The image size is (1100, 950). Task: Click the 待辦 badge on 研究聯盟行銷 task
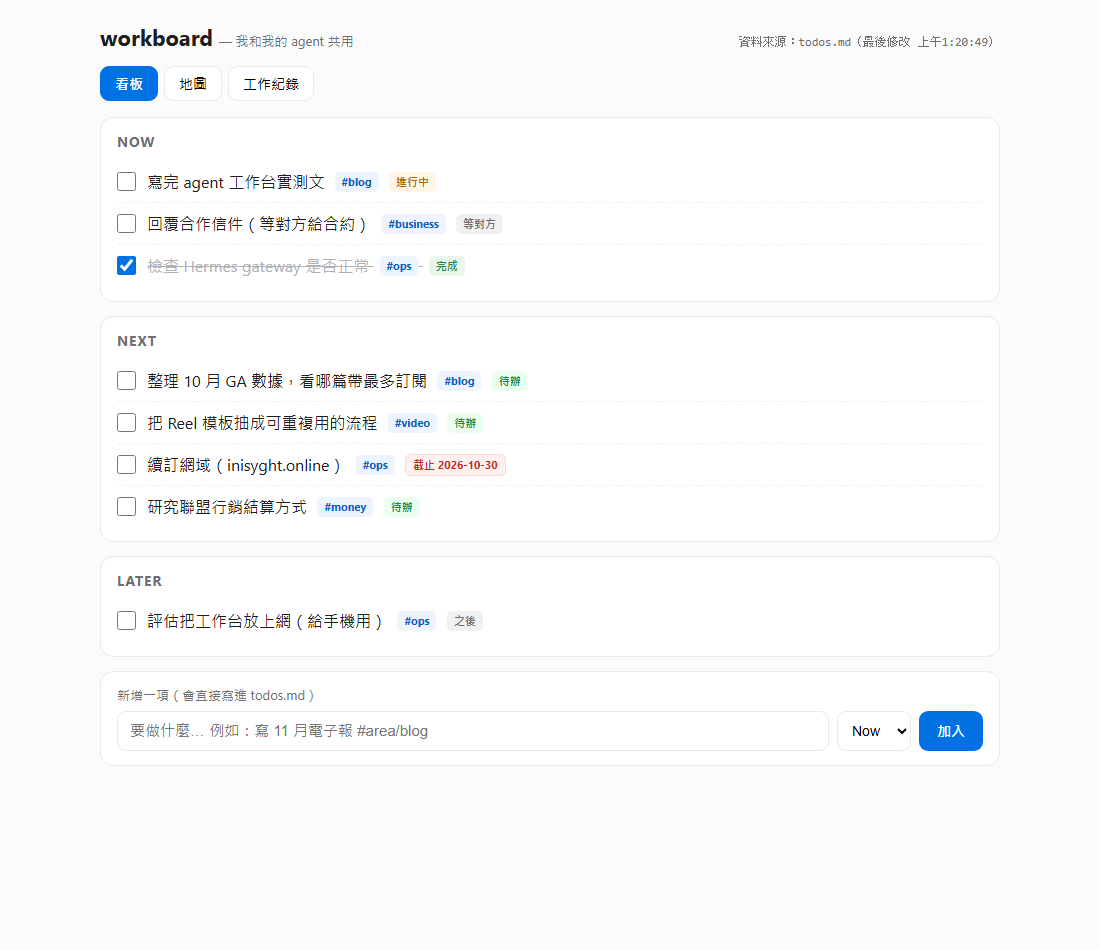click(x=402, y=508)
